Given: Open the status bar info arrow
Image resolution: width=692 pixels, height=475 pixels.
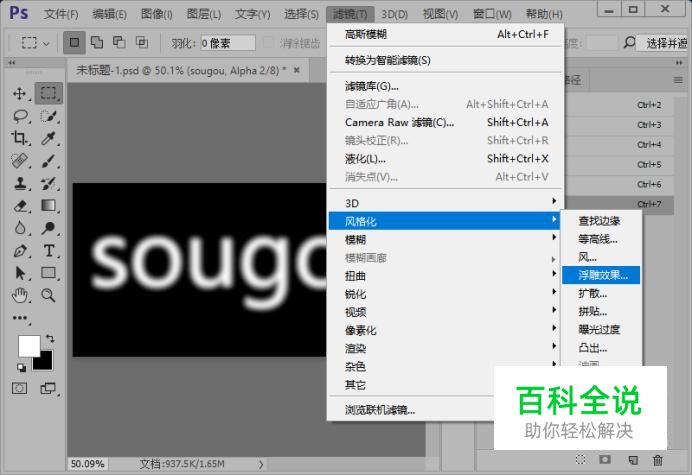Looking at the screenshot, I should [261, 464].
